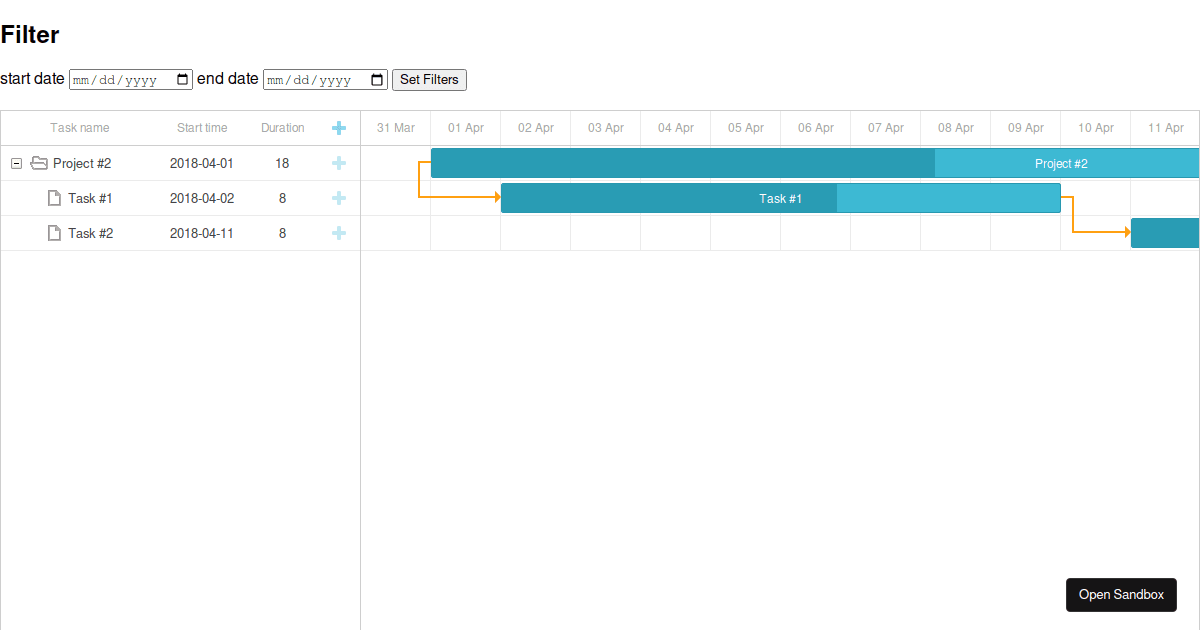Click the 10 Apr date scale cell
Screen dimensions: 1200x630
[x=1096, y=128]
